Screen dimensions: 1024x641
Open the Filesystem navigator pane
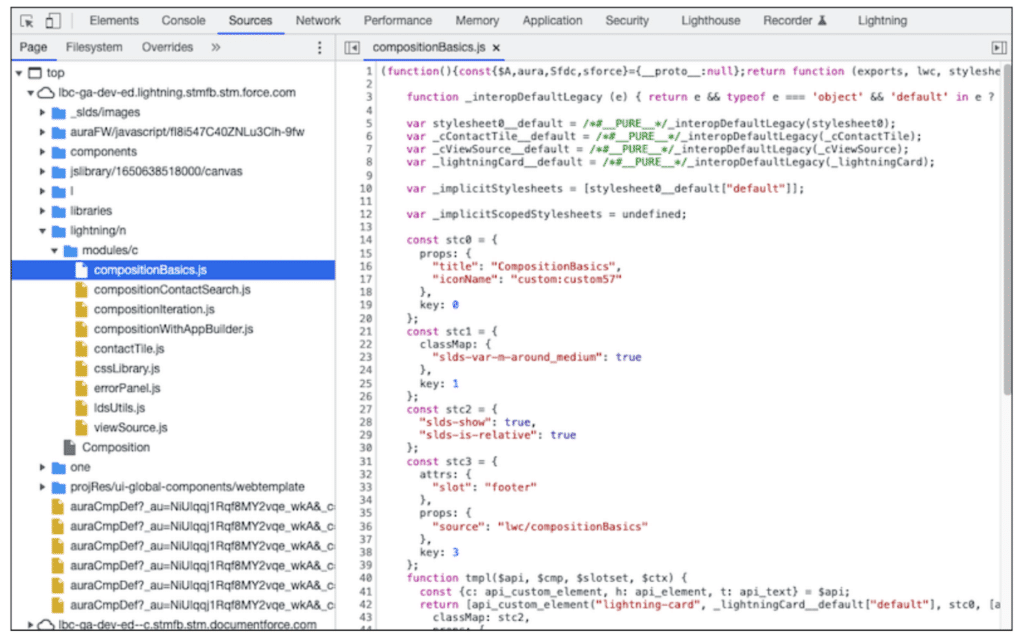(x=94, y=47)
